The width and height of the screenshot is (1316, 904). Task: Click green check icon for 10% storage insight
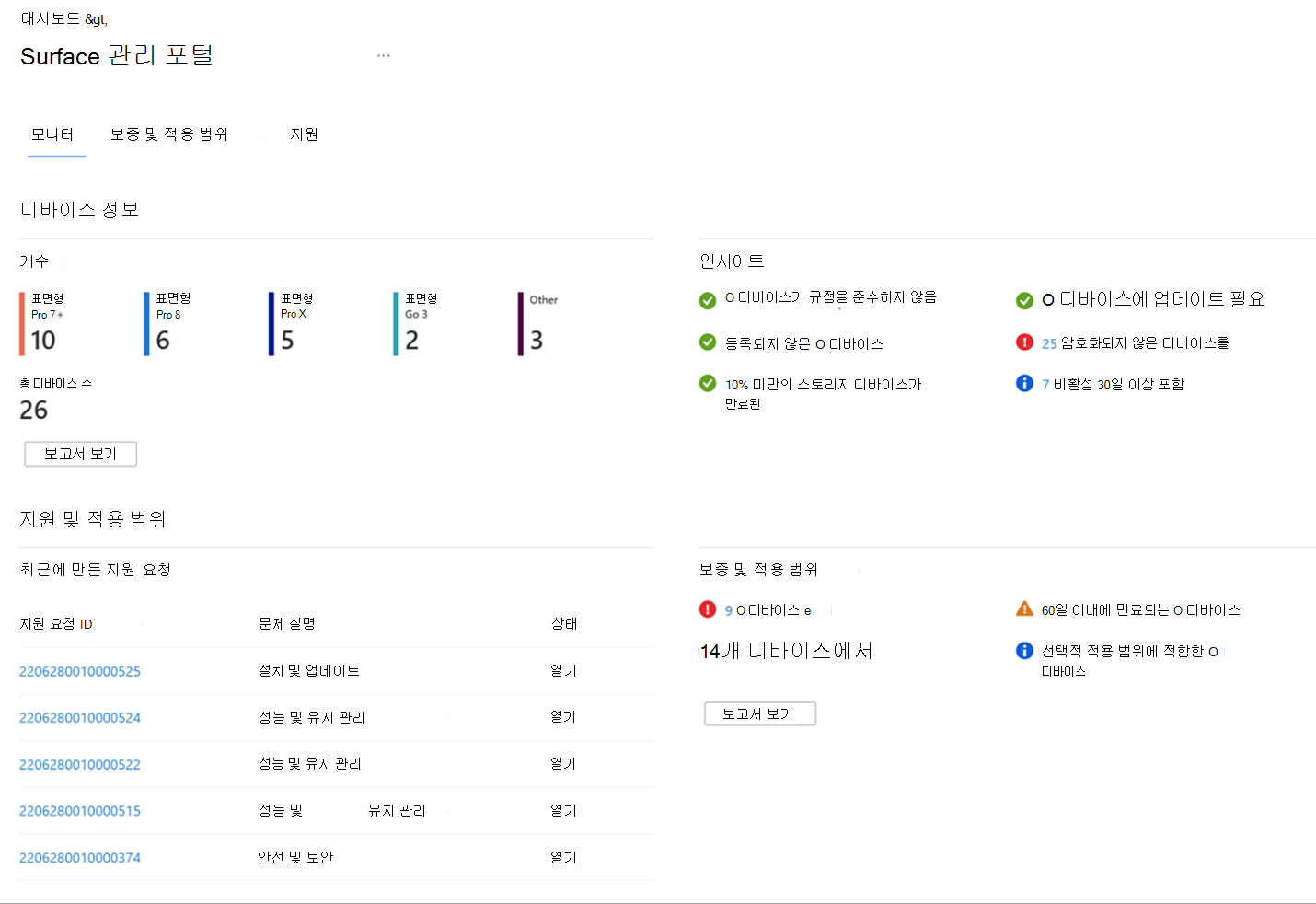click(x=708, y=383)
